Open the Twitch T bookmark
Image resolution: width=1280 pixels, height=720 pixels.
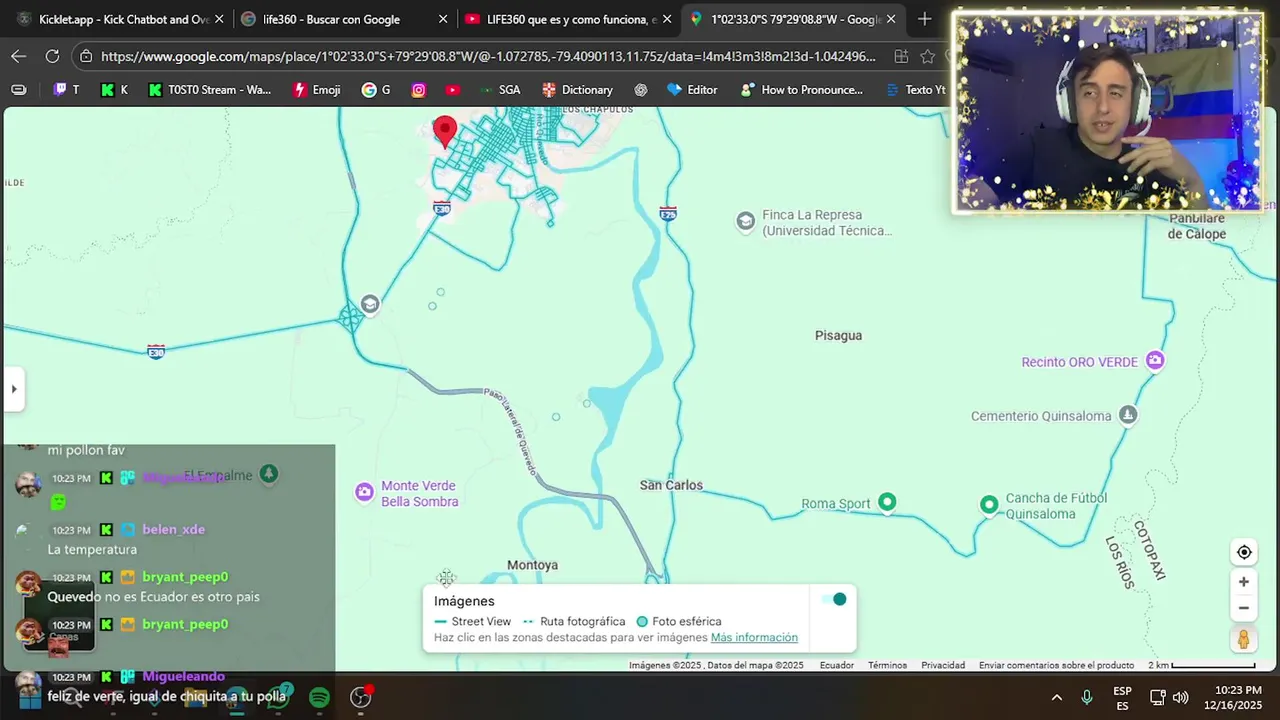point(67,89)
